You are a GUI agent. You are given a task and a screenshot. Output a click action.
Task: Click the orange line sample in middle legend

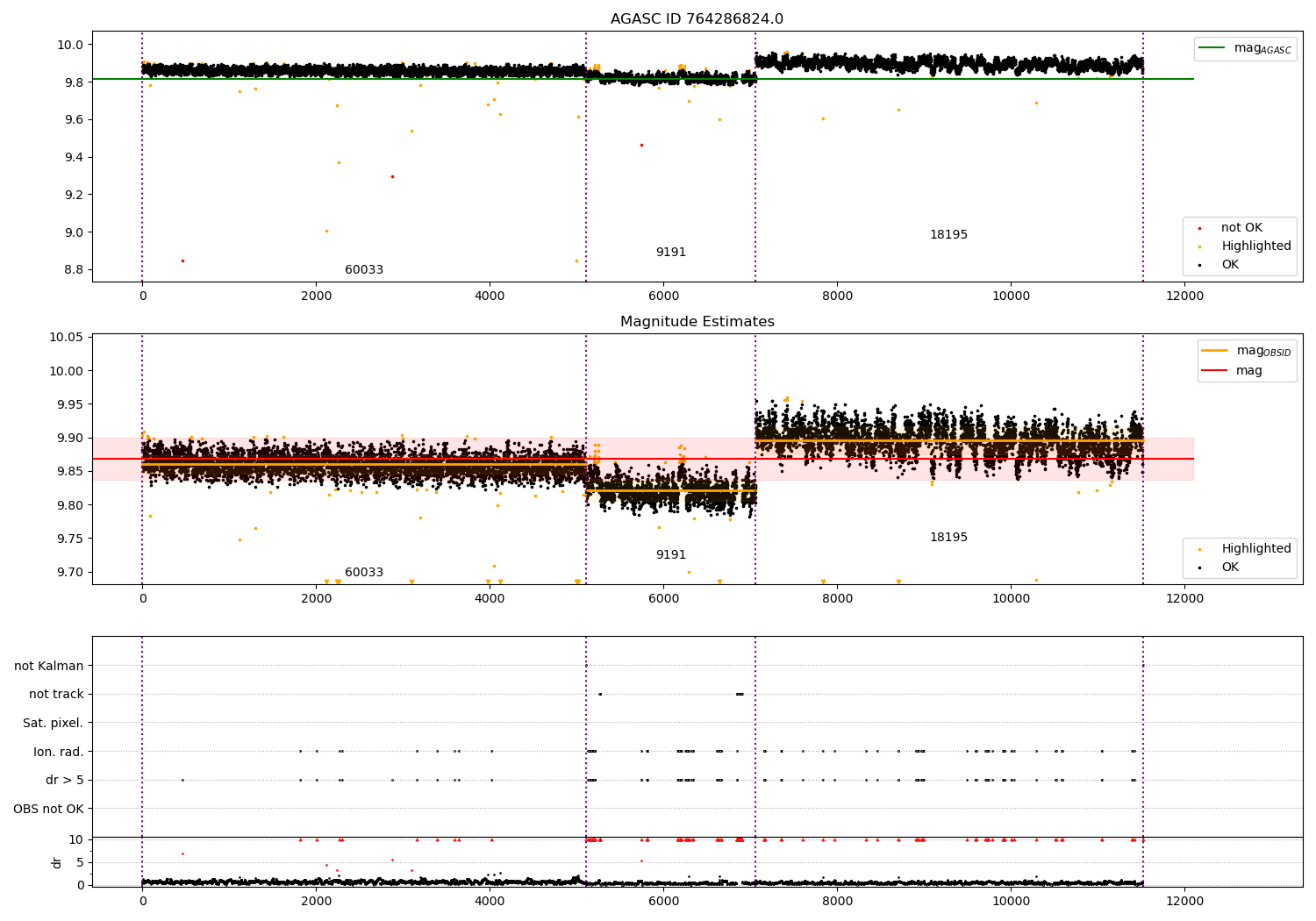(x=1215, y=351)
